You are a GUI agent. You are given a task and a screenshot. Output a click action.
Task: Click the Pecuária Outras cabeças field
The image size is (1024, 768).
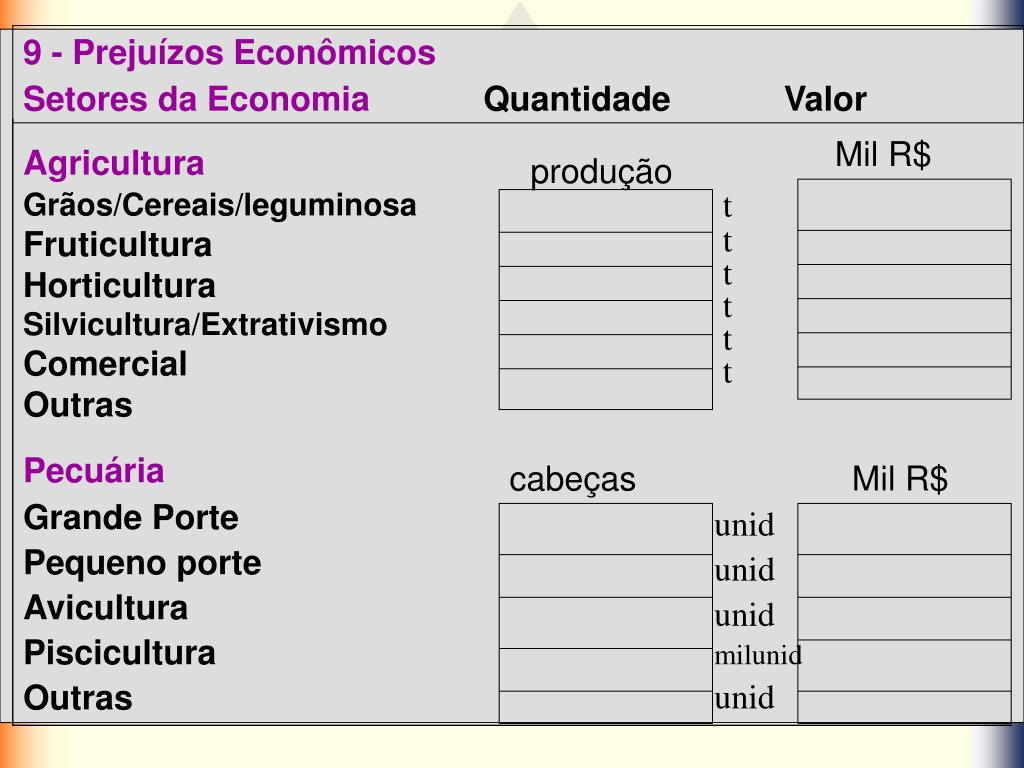(605, 707)
